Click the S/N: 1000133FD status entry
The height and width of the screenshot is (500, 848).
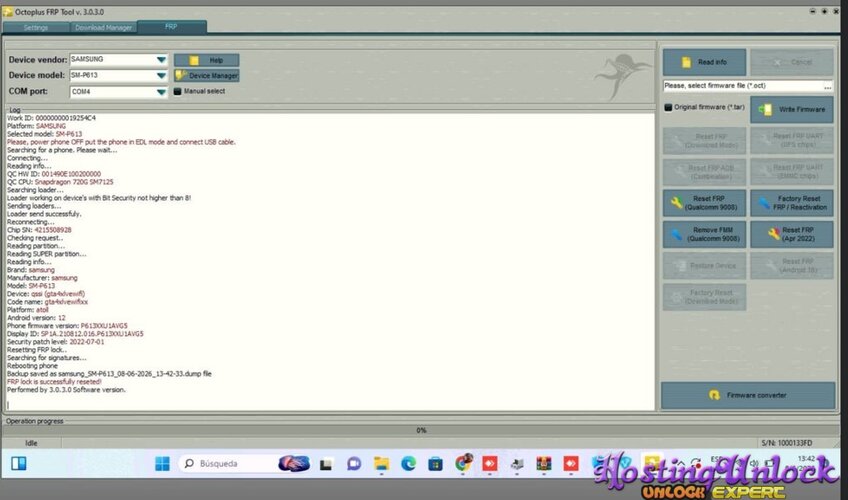tap(786, 443)
